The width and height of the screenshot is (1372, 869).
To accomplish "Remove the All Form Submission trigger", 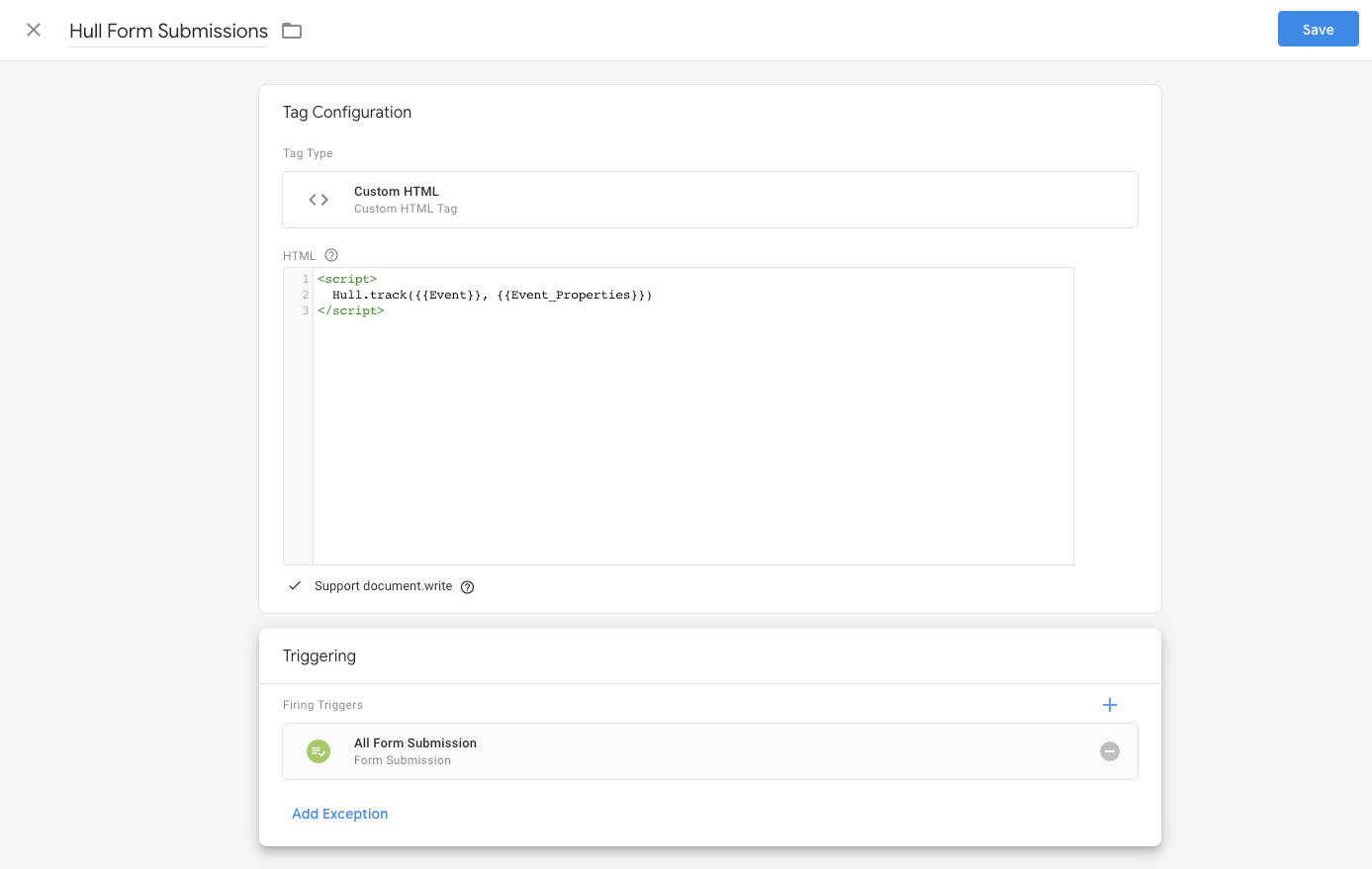I will [x=1110, y=751].
